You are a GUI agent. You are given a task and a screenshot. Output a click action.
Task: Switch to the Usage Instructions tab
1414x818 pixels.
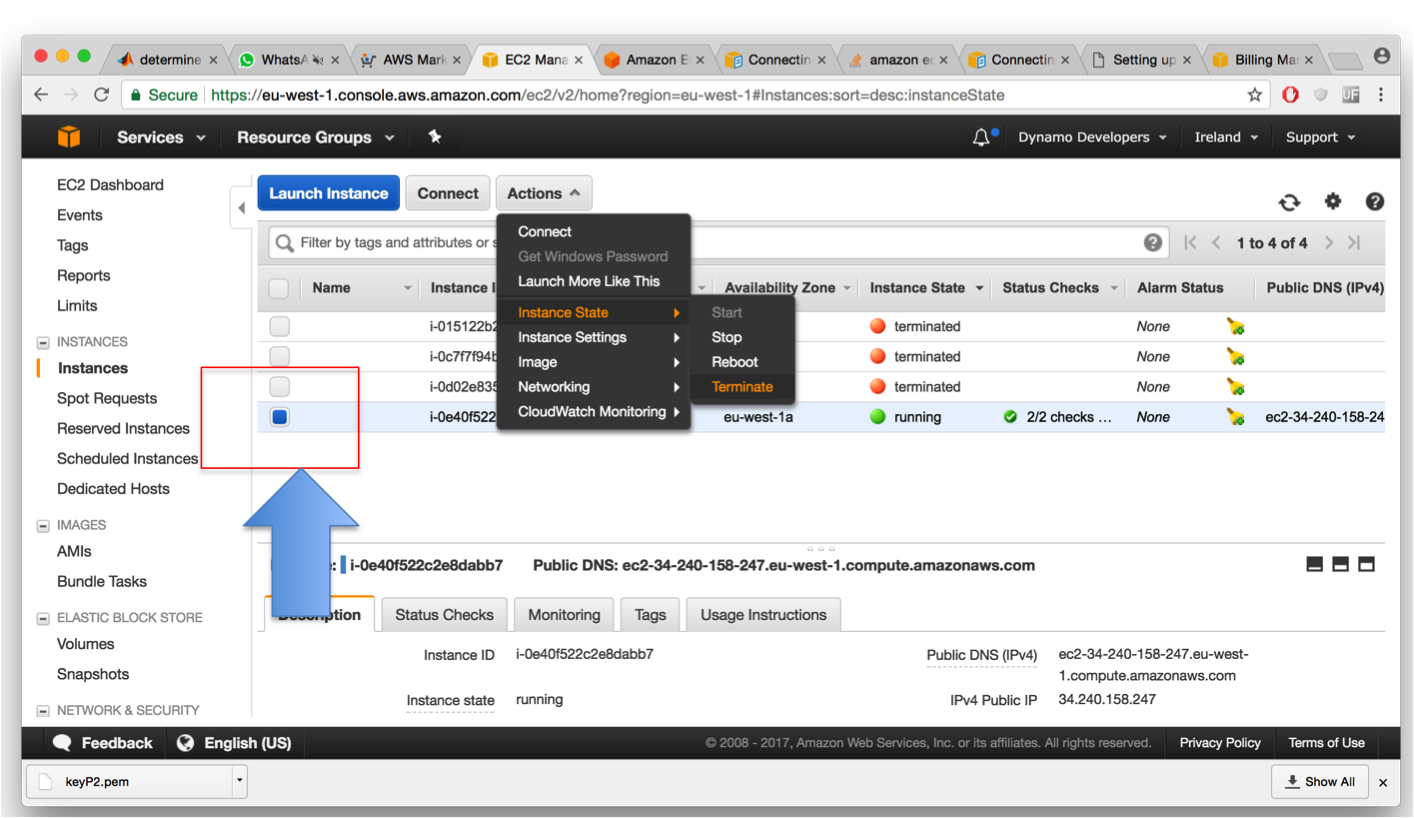(763, 615)
